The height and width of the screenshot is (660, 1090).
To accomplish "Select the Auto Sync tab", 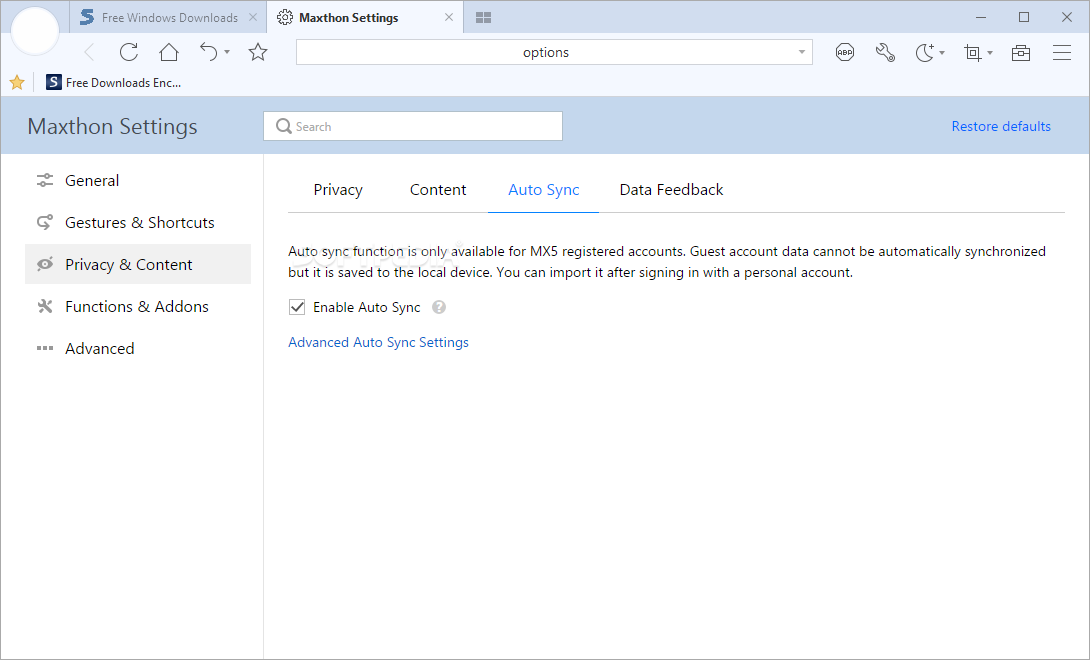I will tap(544, 190).
